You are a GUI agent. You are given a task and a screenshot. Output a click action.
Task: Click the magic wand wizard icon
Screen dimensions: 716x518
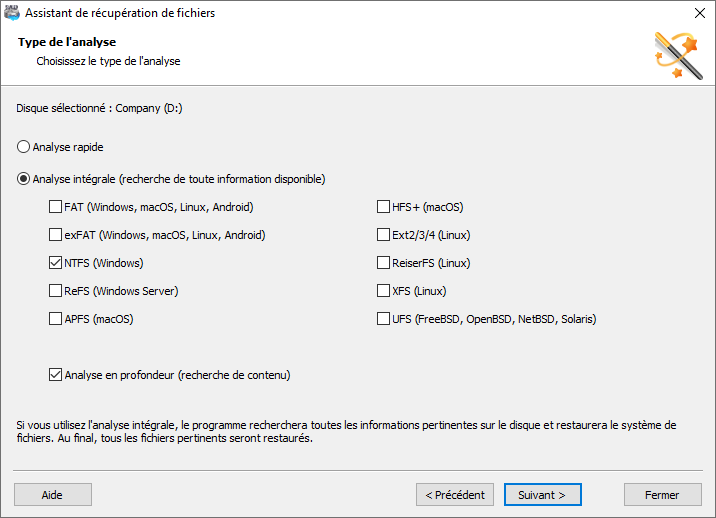coord(679,55)
